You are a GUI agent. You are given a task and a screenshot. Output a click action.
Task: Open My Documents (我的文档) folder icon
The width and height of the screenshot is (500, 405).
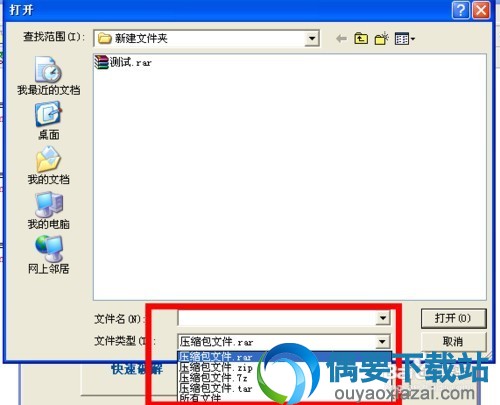click(48, 166)
